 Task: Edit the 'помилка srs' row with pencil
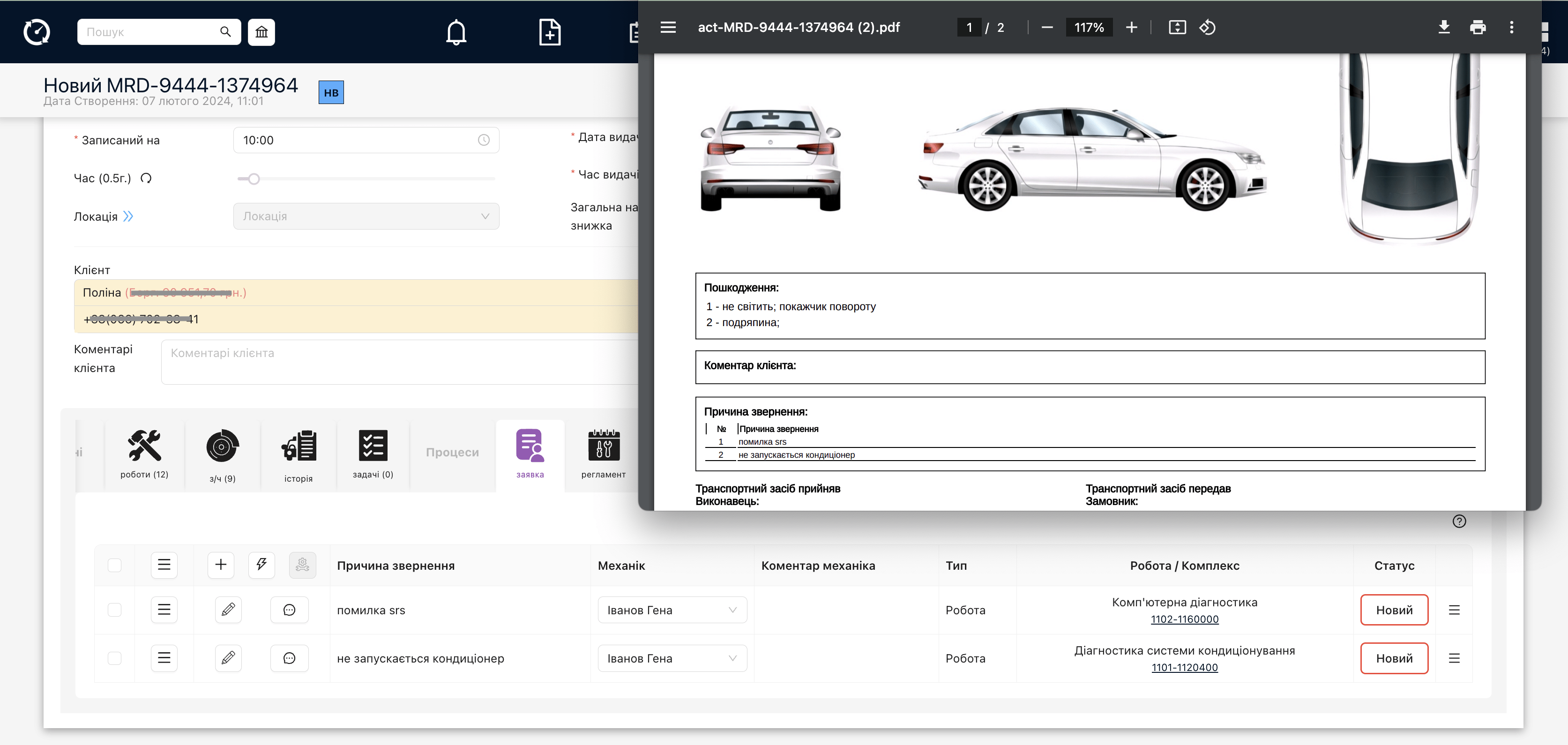[x=228, y=610]
